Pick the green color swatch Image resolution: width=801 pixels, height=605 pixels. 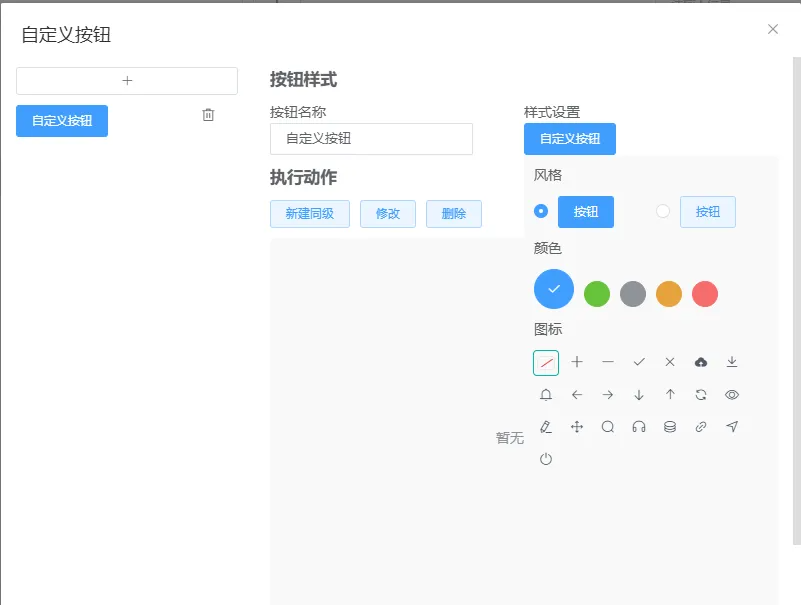[x=597, y=294]
